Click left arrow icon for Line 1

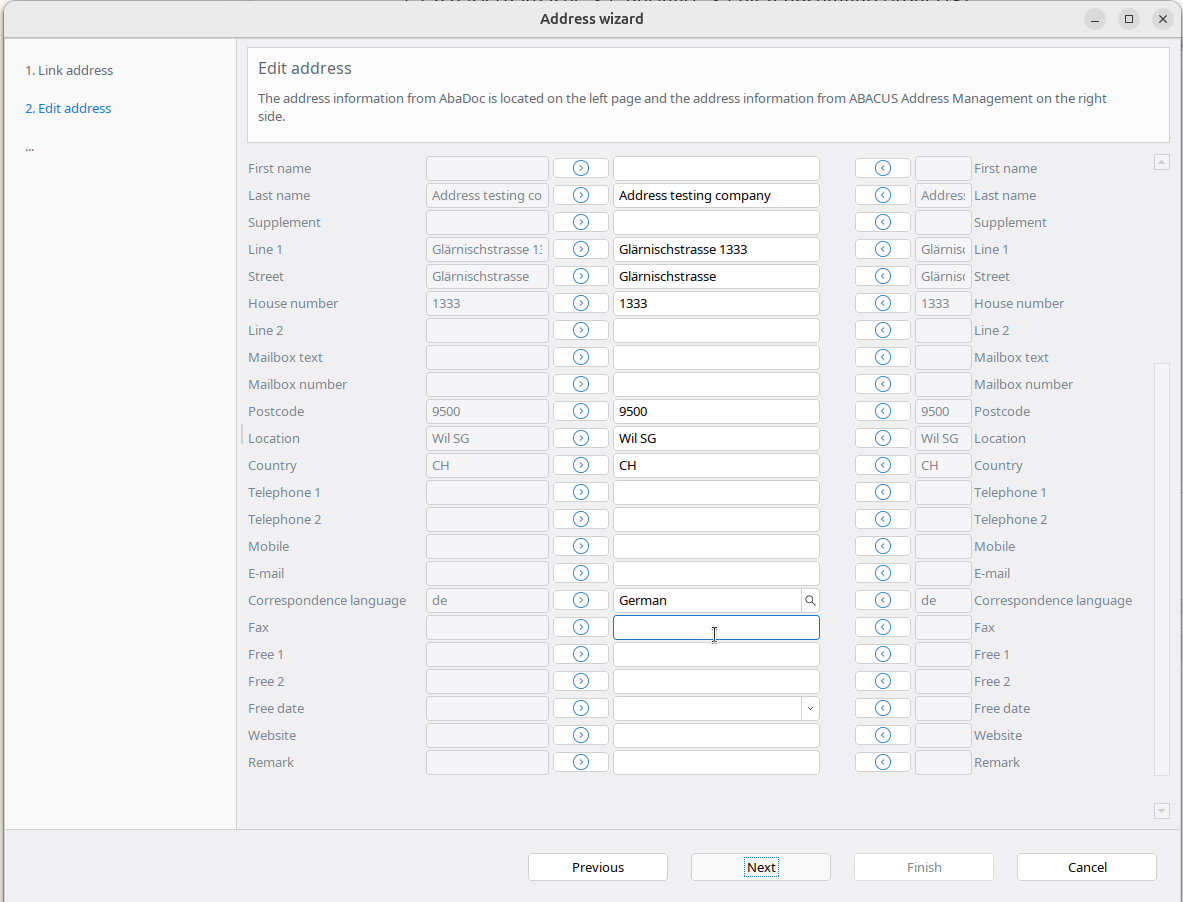click(882, 249)
